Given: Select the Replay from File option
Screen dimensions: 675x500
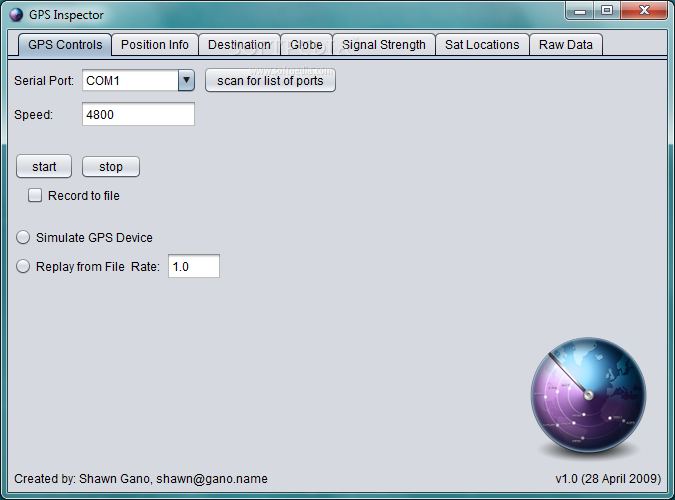Looking at the screenshot, I should [23, 266].
